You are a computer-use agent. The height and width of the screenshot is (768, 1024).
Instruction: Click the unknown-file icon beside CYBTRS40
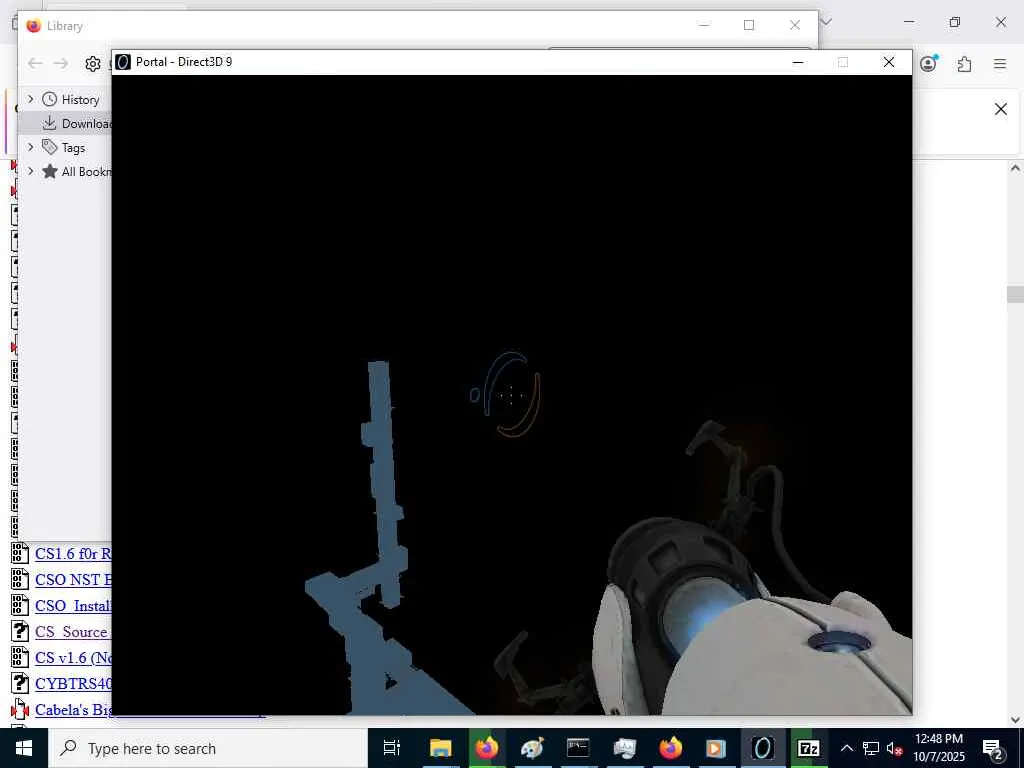click(20, 683)
